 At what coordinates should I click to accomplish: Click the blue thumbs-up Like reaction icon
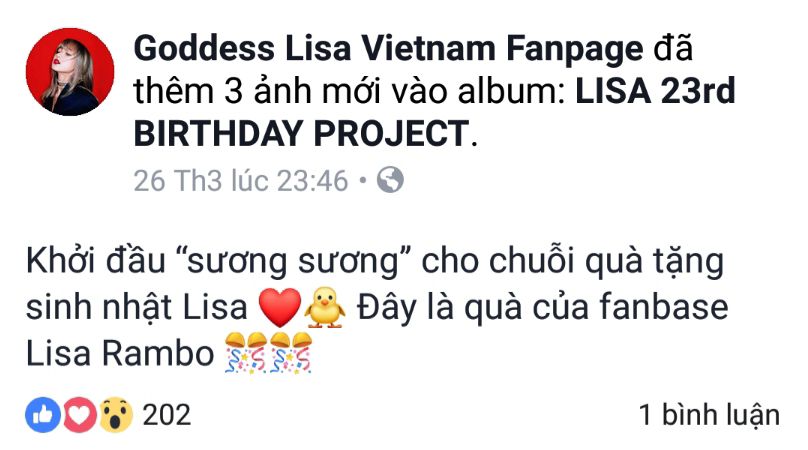click(x=43, y=414)
